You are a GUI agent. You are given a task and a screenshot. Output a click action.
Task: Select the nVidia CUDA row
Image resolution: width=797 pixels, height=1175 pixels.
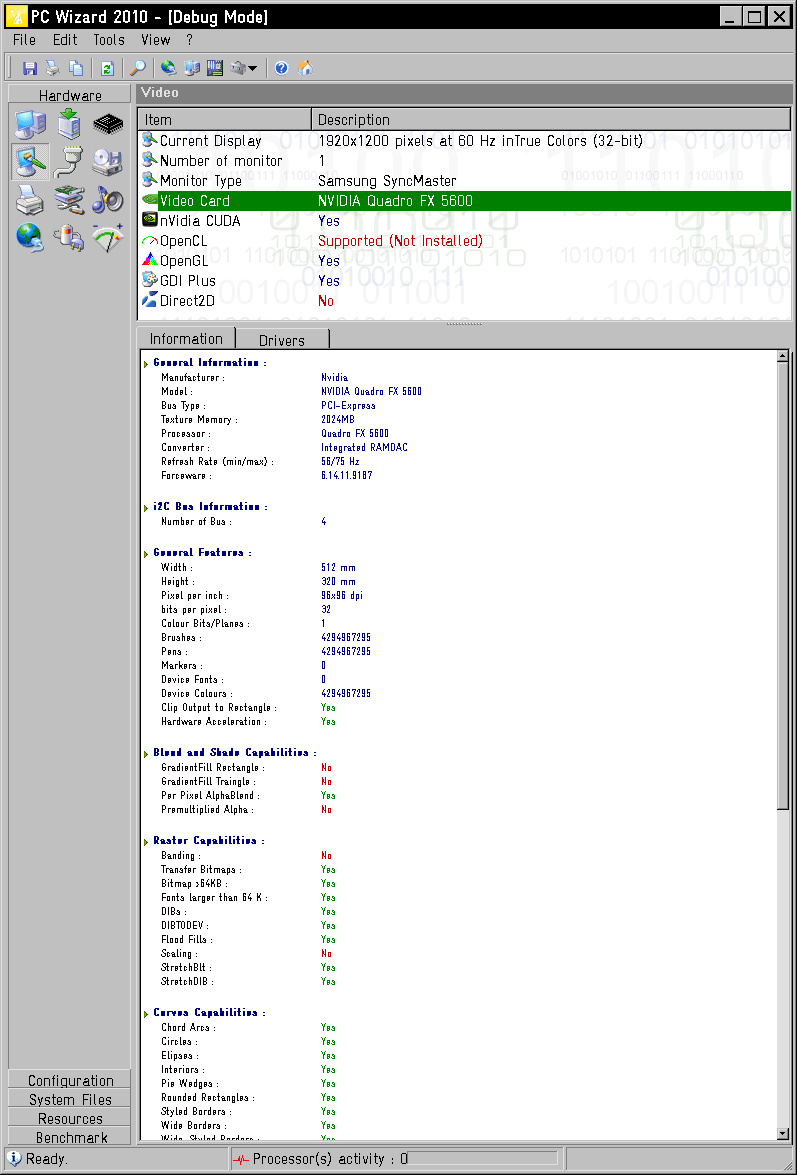(464, 221)
